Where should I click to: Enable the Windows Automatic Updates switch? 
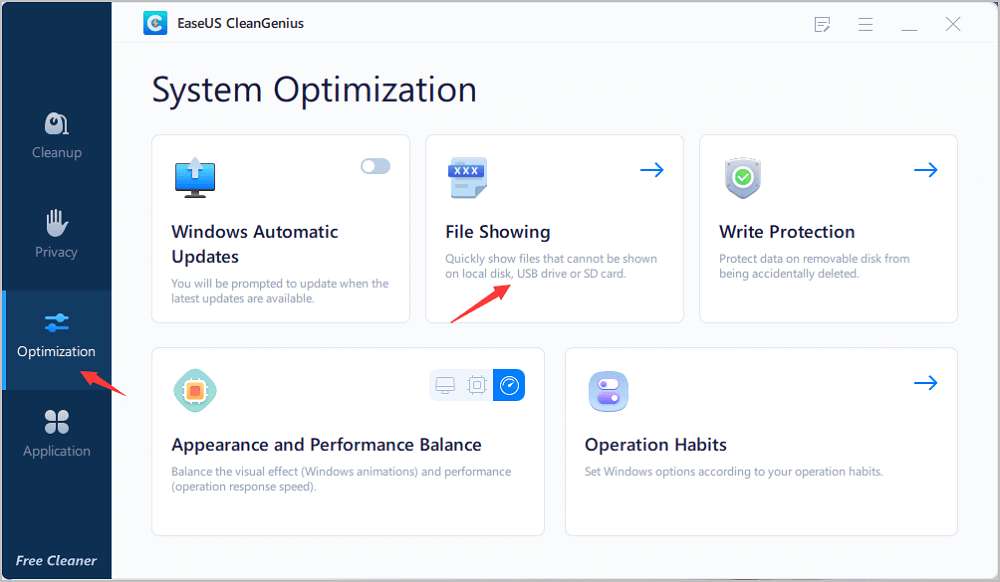(x=375, y=166)
